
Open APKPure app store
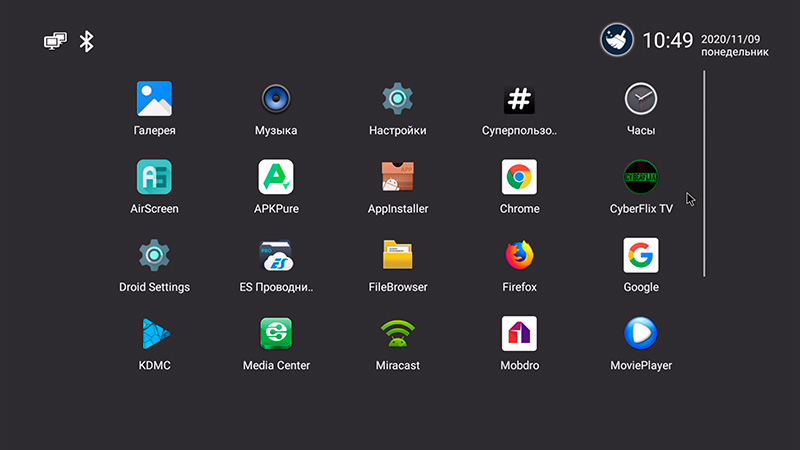point(276,177)
